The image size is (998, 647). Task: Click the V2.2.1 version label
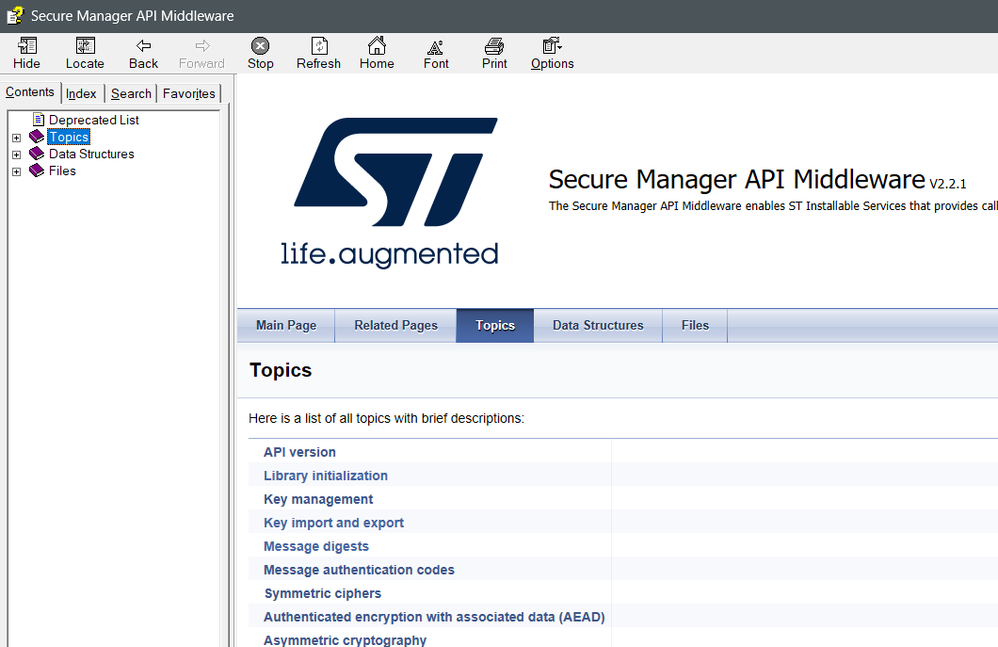[x=948, y=184]
